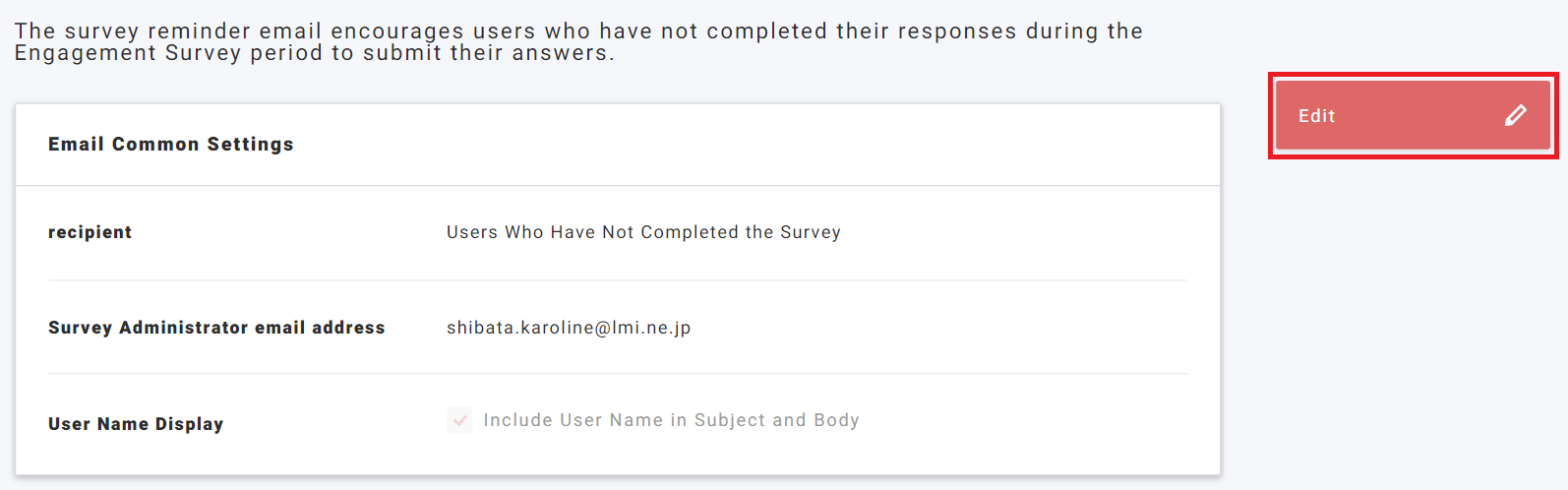Click the "Engagement Survey period" description line
The height and width of the screenshot is (490, 1568).
point(315,53)
